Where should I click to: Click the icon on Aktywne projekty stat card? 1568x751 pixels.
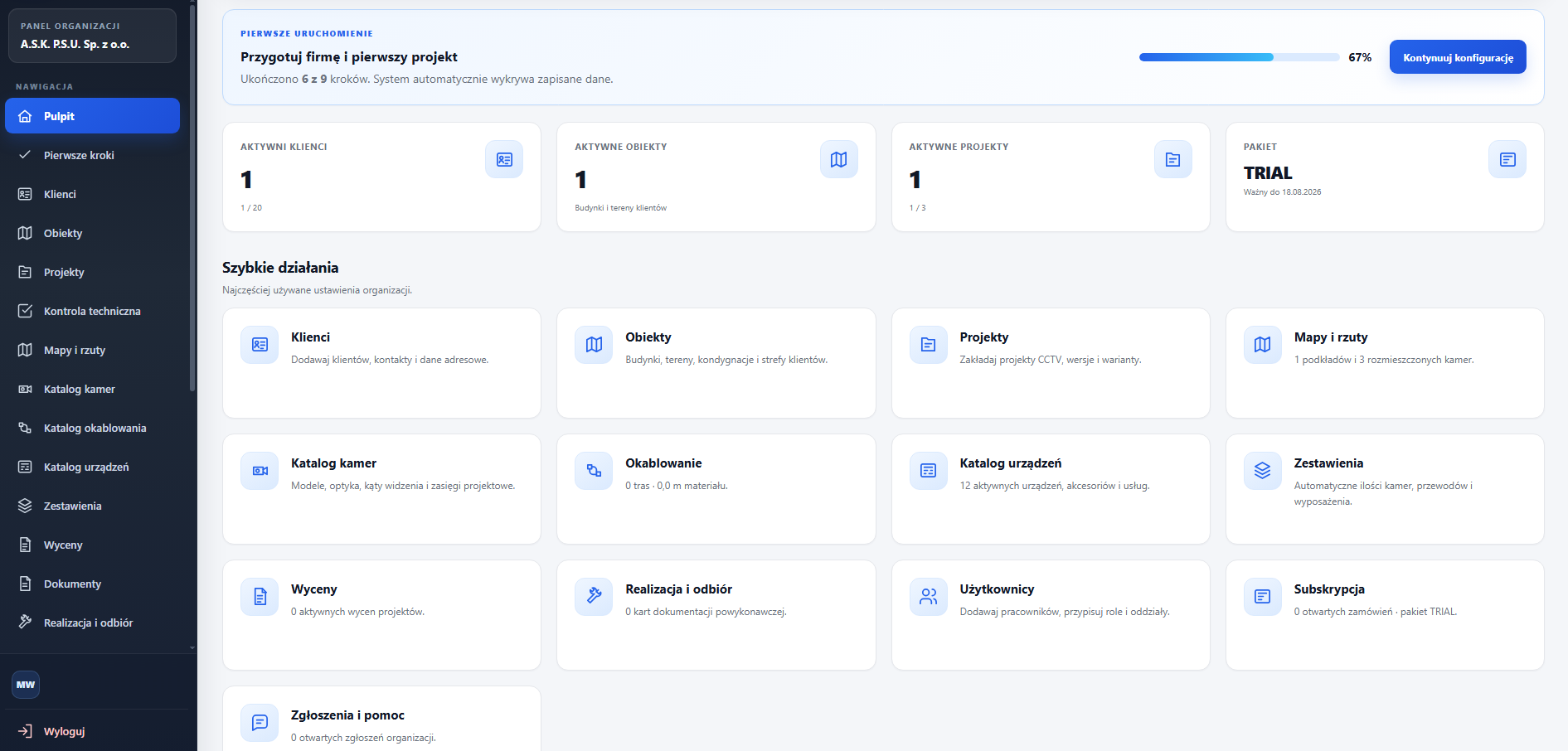(x=1173, y=159)
